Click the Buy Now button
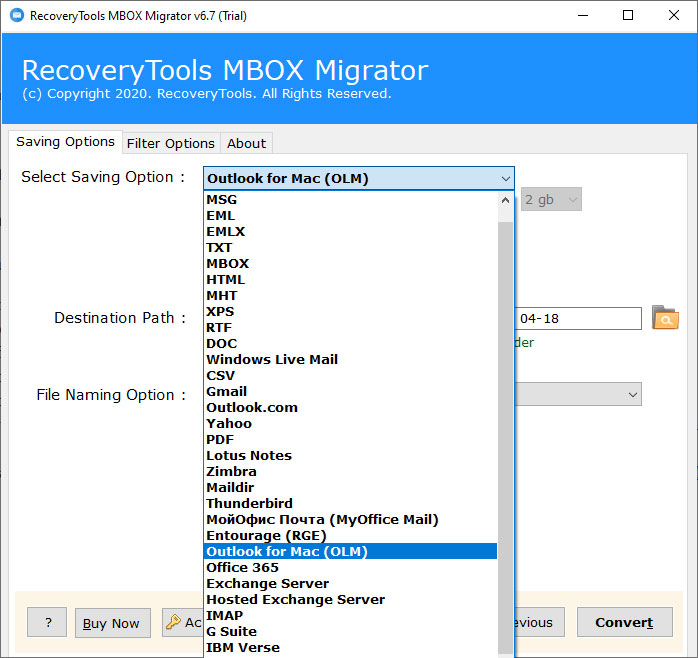The image size is (698, 658). (113, 623)
